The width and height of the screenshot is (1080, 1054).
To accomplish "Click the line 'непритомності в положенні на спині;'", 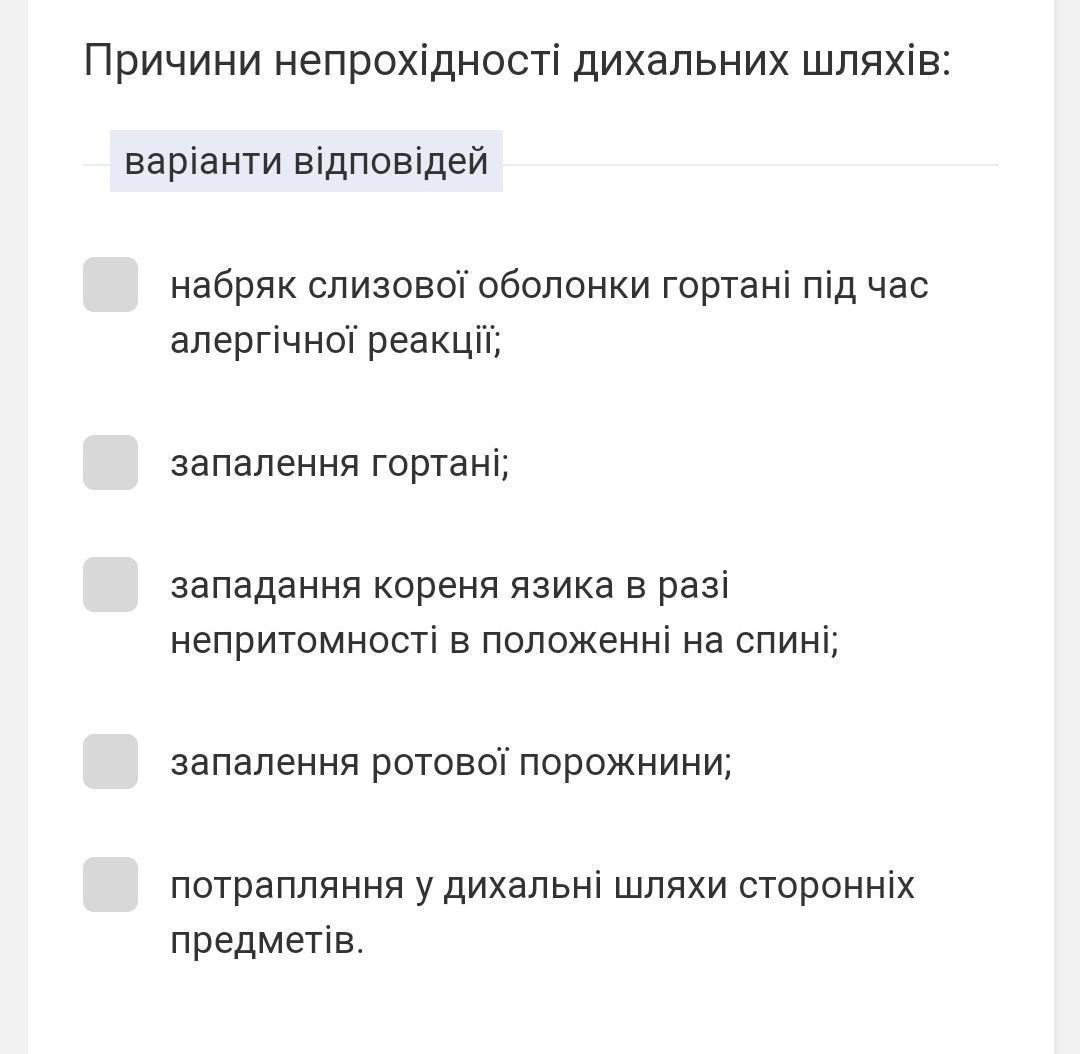I will pyautogui.click(x=504, y=640).
